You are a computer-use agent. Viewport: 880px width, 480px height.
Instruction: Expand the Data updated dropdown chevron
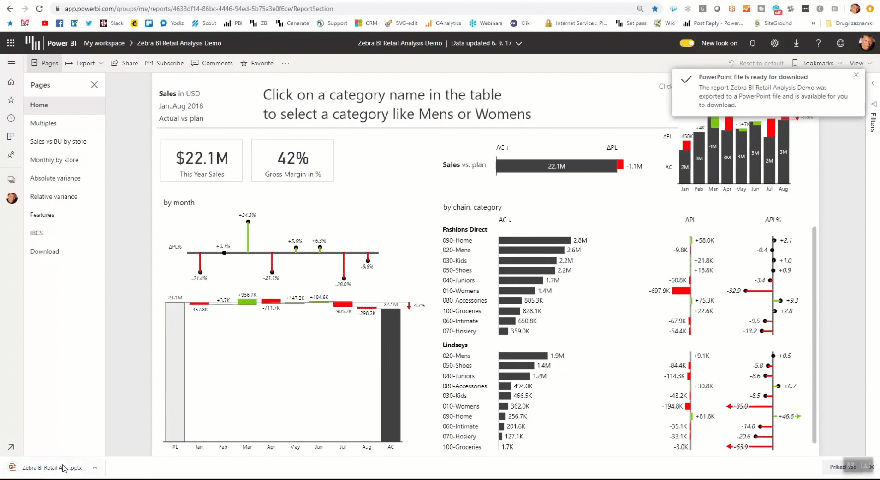click(519, 43)
